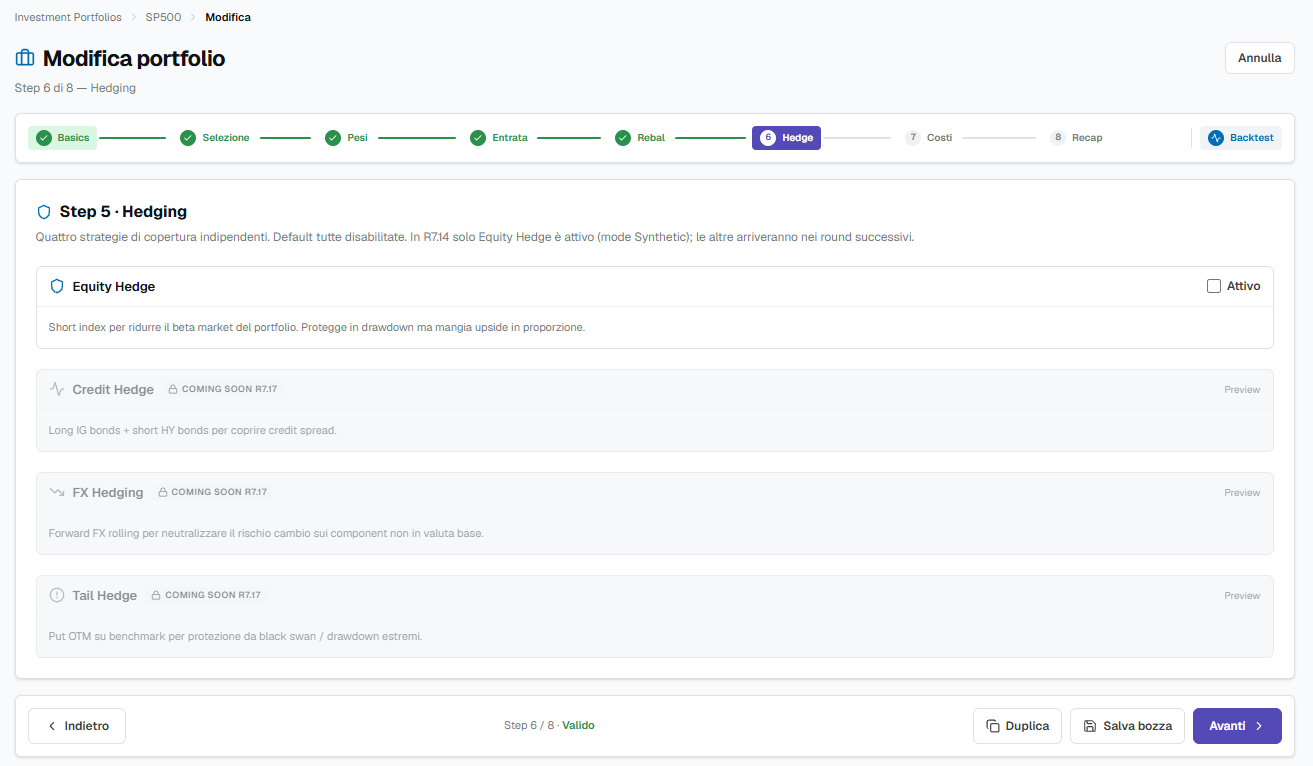Screen dimensions: 1313x766
Task: Click the briefcase icon beside Modifica portfolio
Action: click(x=25, y=58)
